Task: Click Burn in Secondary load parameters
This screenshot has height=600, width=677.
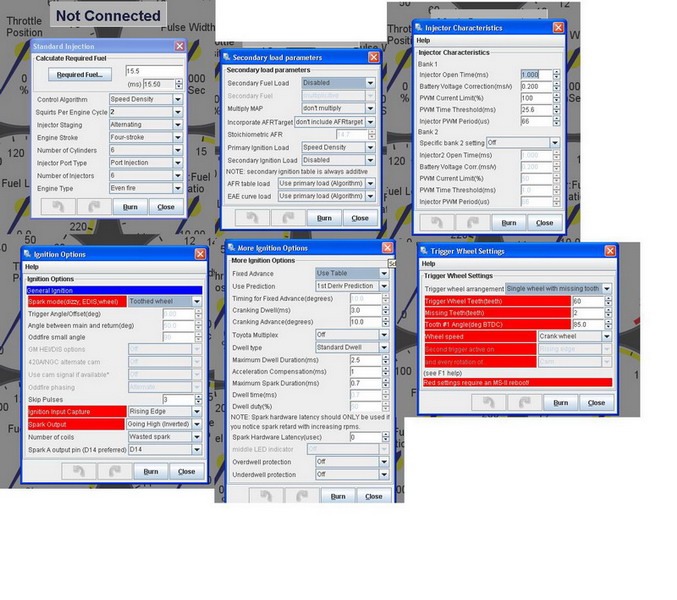Action: click(x=324, y=218)
